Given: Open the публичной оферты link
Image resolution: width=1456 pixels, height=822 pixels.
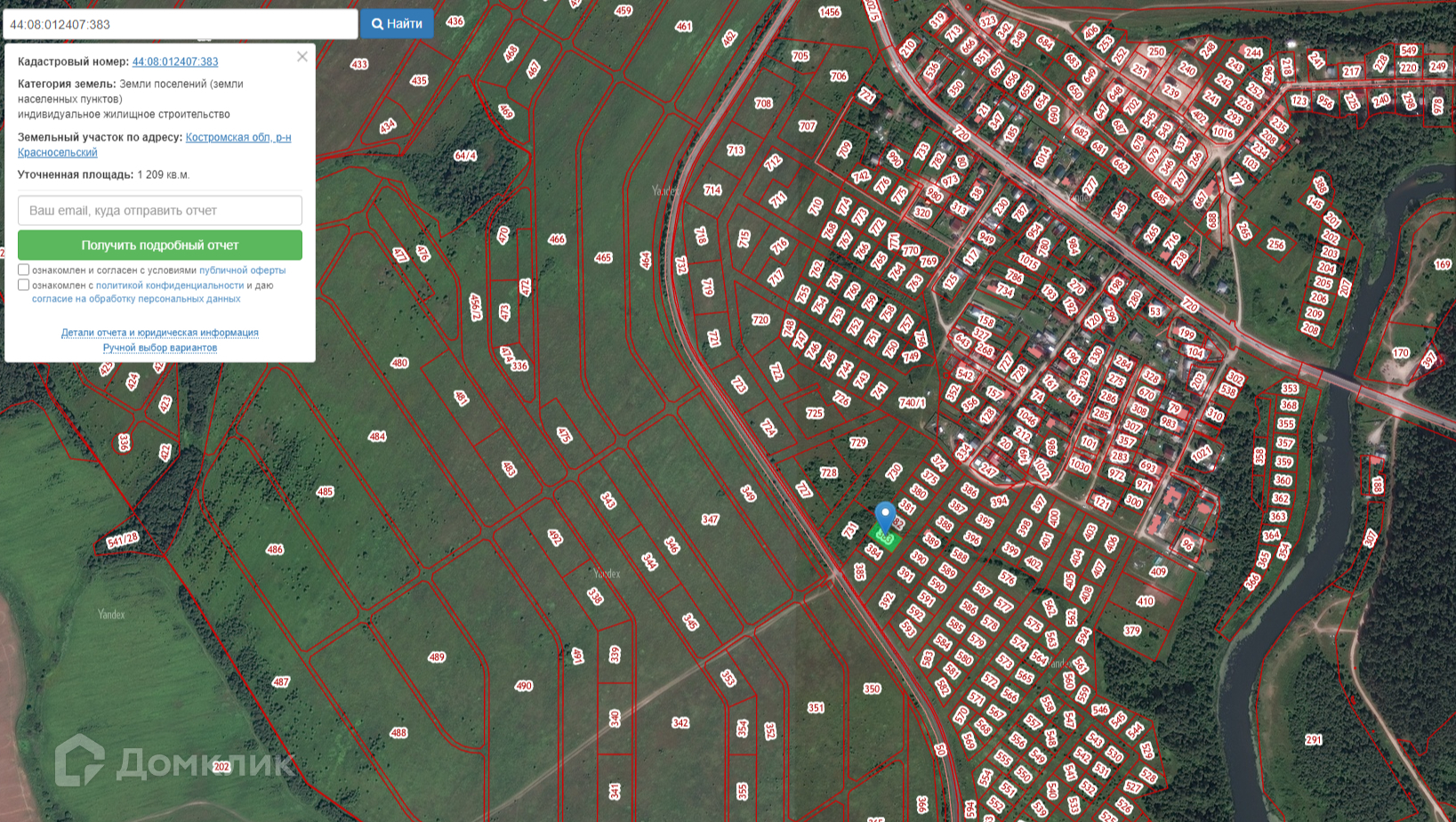Looking at the screenshot, I should pyautogui.click(x=243, y=270).
